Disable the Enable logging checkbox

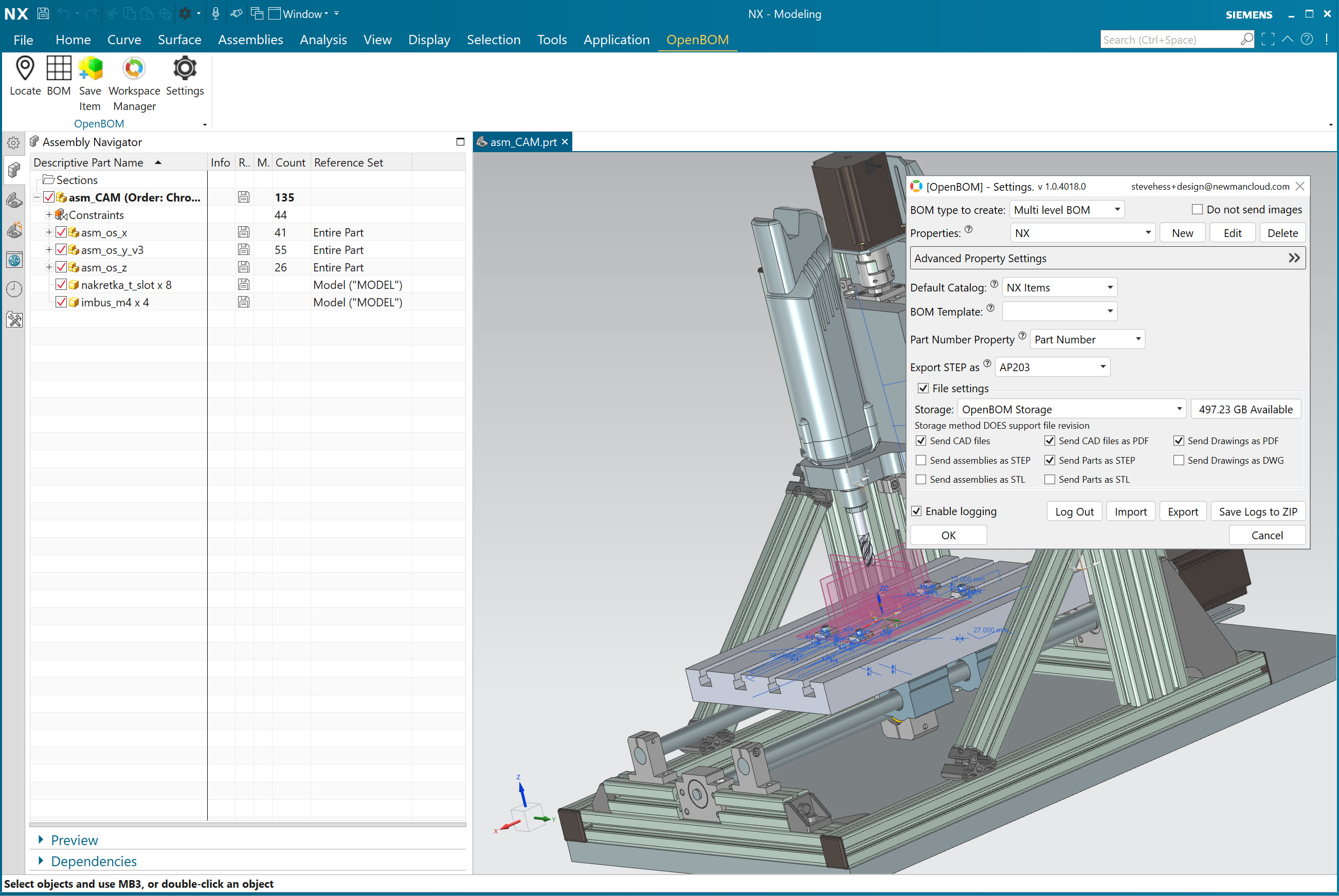point(916,511)
